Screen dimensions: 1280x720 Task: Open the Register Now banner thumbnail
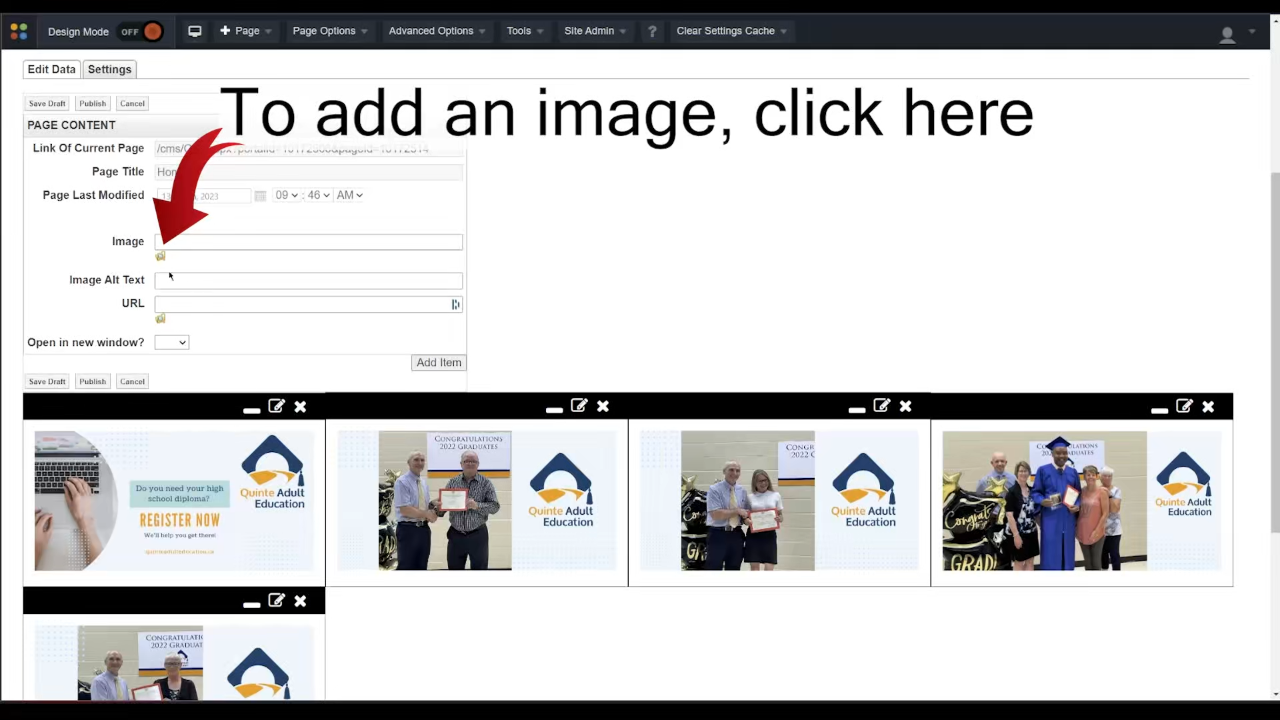[174, 501]
